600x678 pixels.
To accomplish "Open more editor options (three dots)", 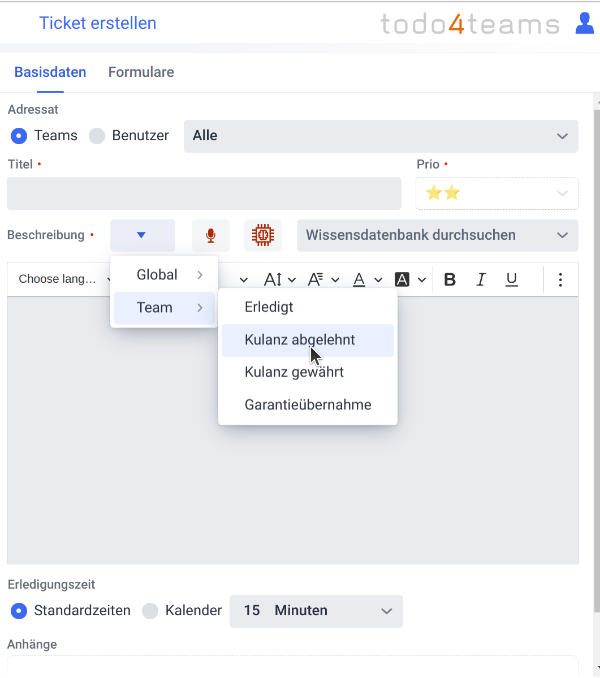I will click(x=560, y=280).
